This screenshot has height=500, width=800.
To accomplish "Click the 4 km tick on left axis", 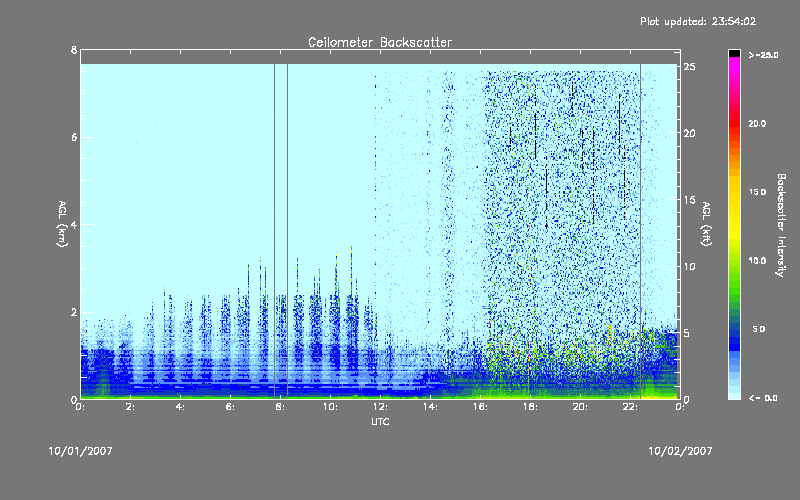I will tap(74, 224).
